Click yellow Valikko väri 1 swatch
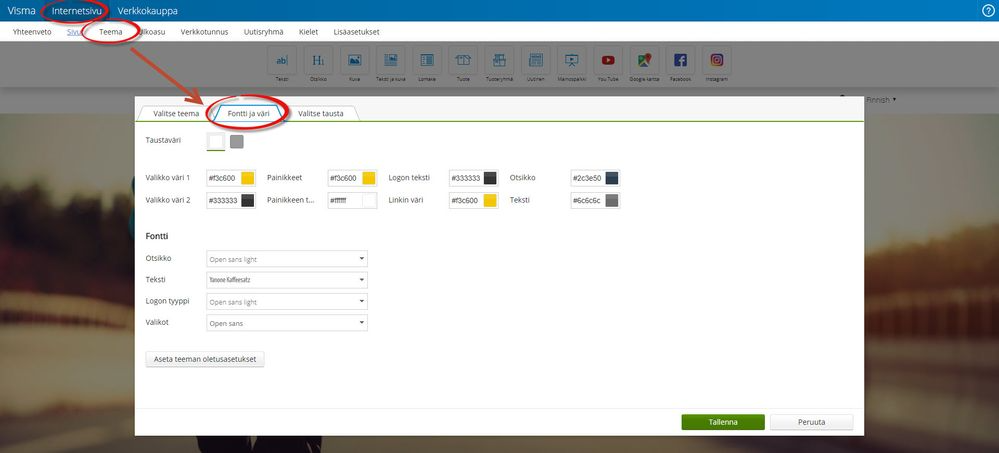This screenshot has height=453, width=999. pos(248,178)
